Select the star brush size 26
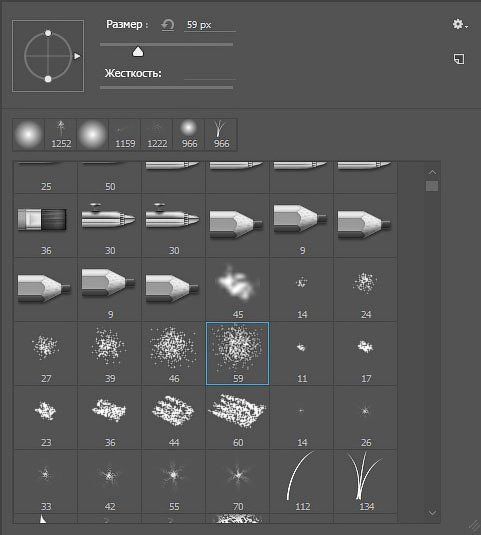The width and height of the screenshot is (481, 535). 365,418
